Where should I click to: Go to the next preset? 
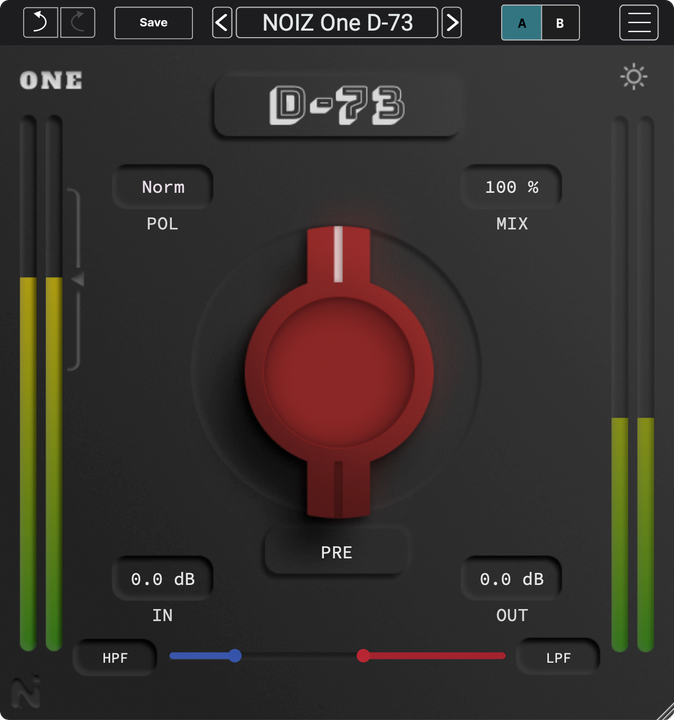pos(452,22)
